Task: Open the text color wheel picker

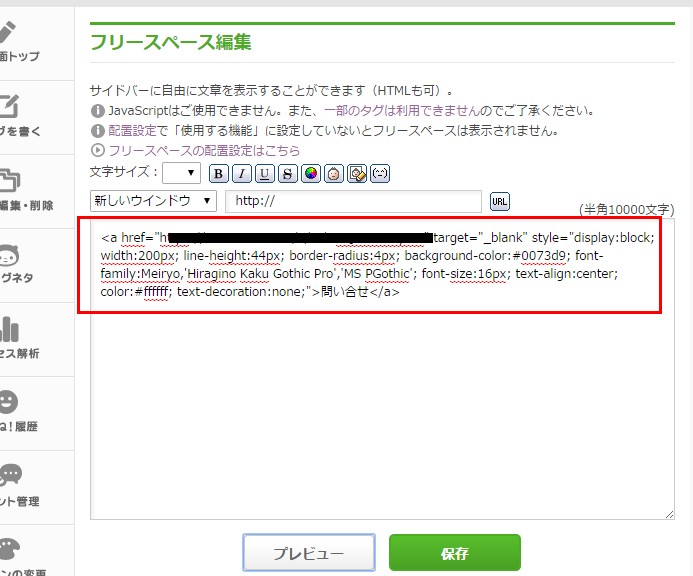Action: [x=311, y=174]
